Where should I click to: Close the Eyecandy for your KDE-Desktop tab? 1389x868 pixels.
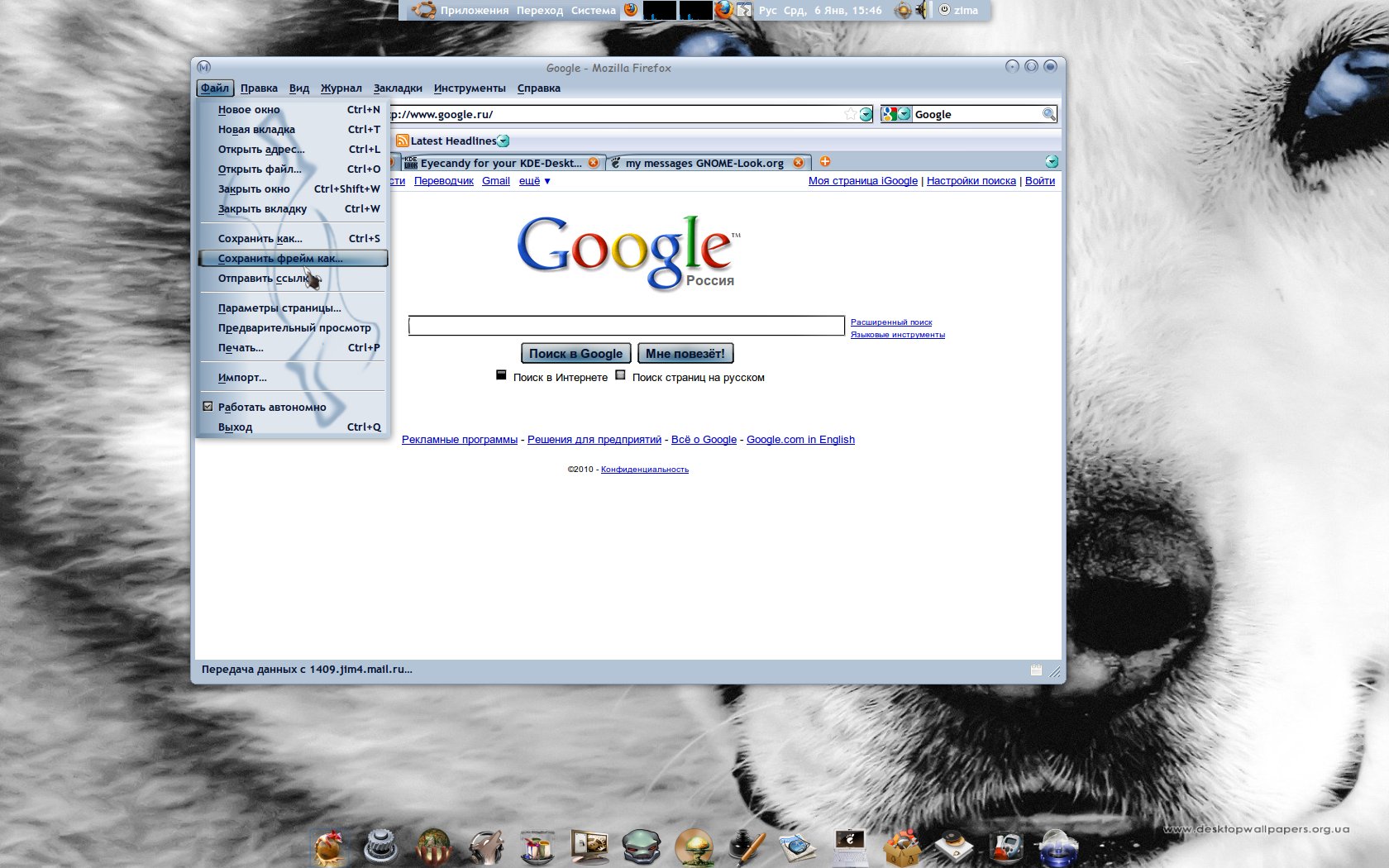(x=593, y=163)
